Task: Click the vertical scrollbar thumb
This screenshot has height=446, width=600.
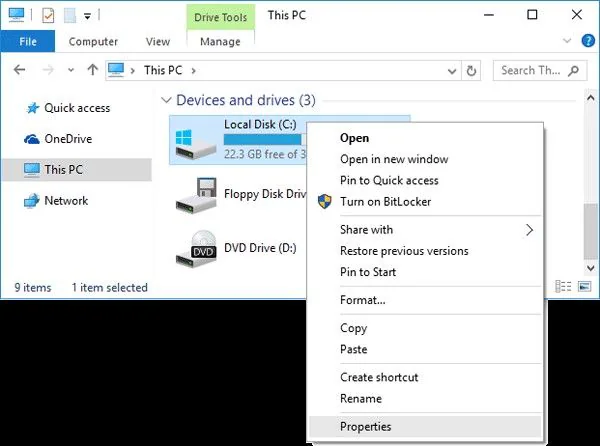Action: point(590,232)
